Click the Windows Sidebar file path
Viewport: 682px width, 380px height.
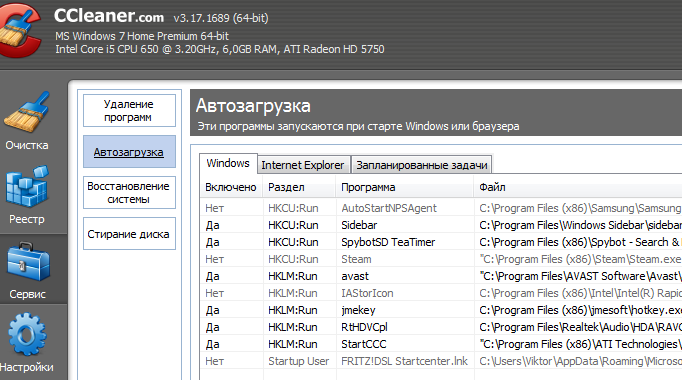pos(580,225)
